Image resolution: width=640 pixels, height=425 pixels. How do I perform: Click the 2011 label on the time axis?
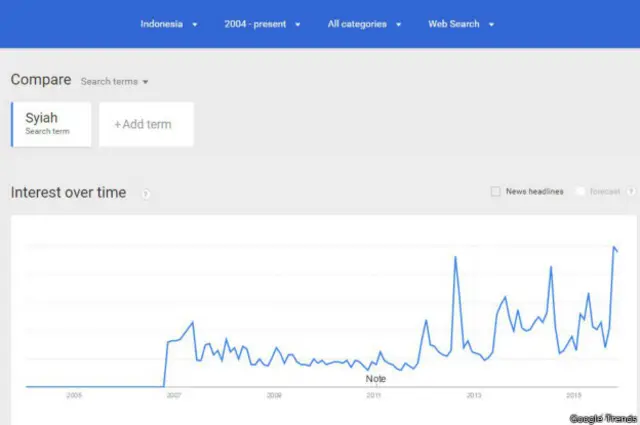374,395
